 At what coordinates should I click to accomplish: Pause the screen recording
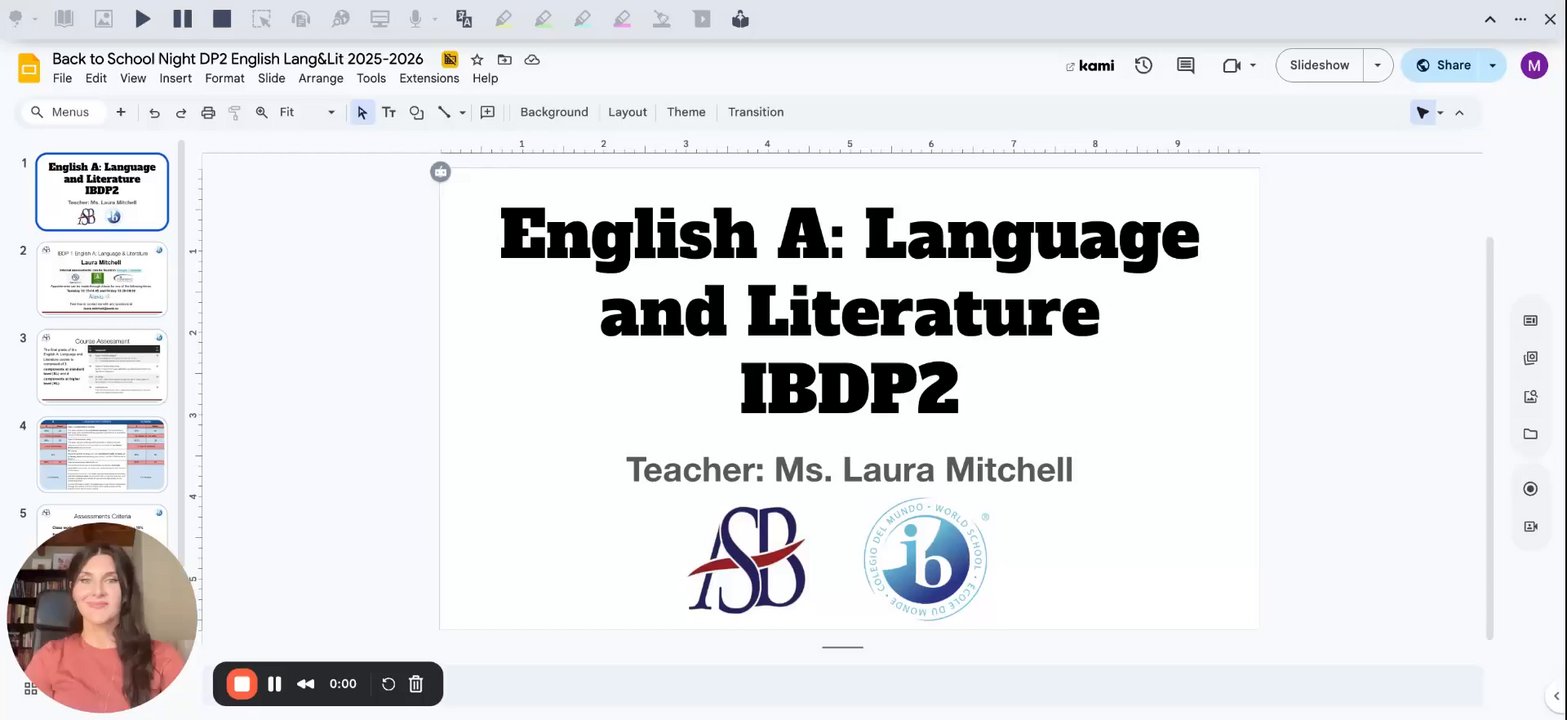pyautogui.click(x=274, y=684)
